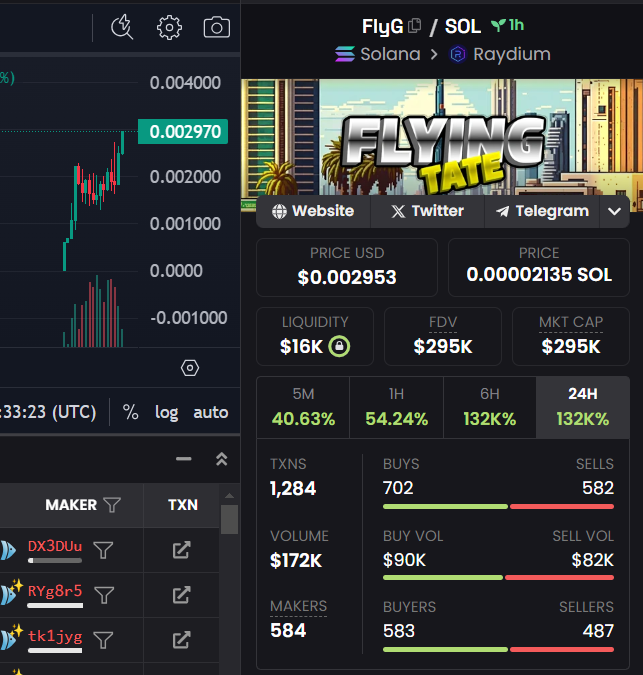Click the Solana chain label
This screenshot has width=643, height=675.
tap(378, 54)
